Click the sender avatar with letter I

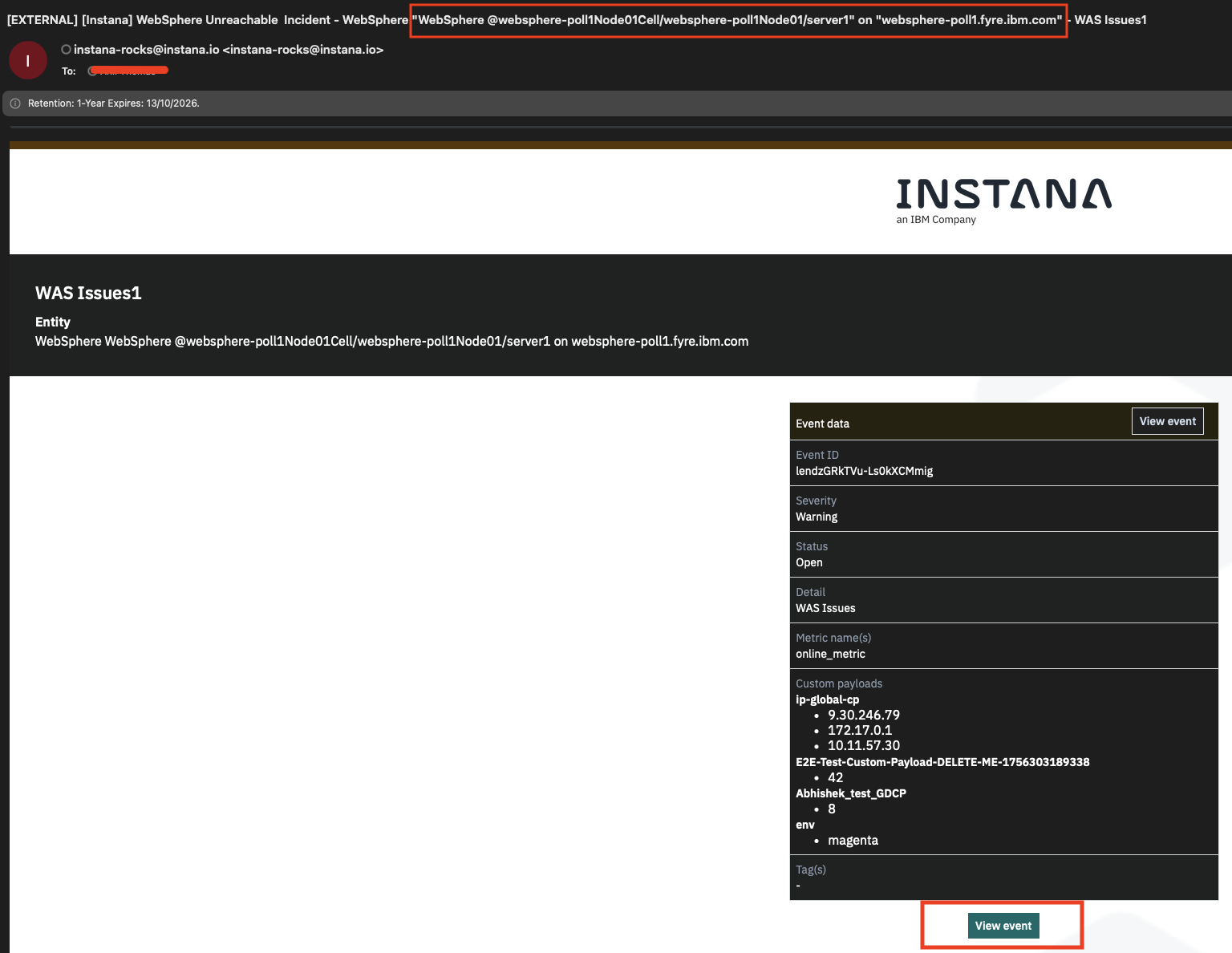28,61
